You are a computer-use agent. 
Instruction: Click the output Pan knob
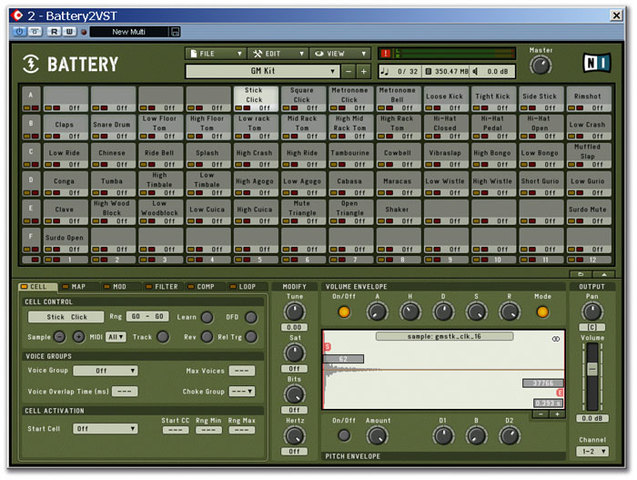(x=592, y=312)
